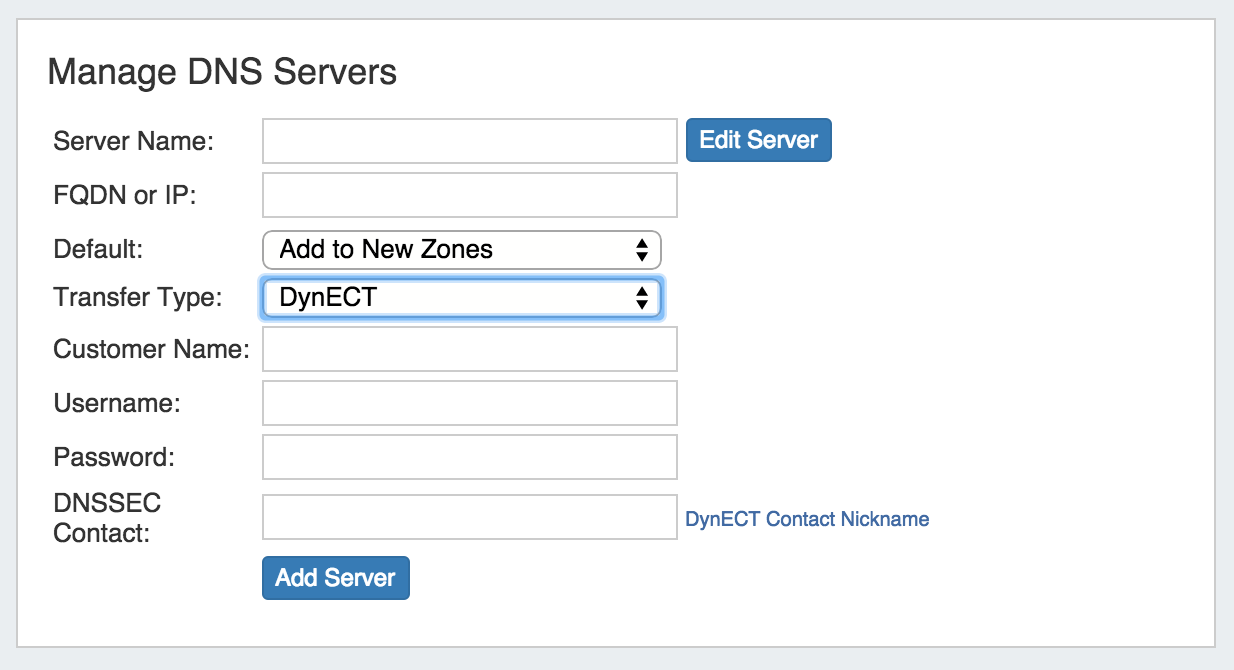Click the "Password:" field label
The height and width of the screenshot is (670, 1234).
tap(114, 457)
